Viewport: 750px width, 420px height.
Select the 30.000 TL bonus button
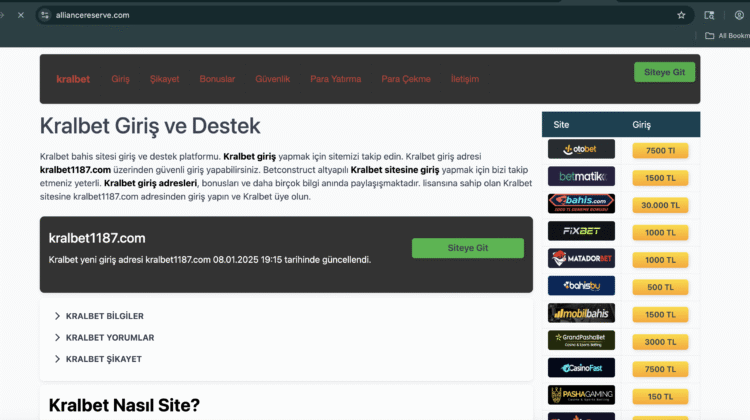click(x=660, y=205)
